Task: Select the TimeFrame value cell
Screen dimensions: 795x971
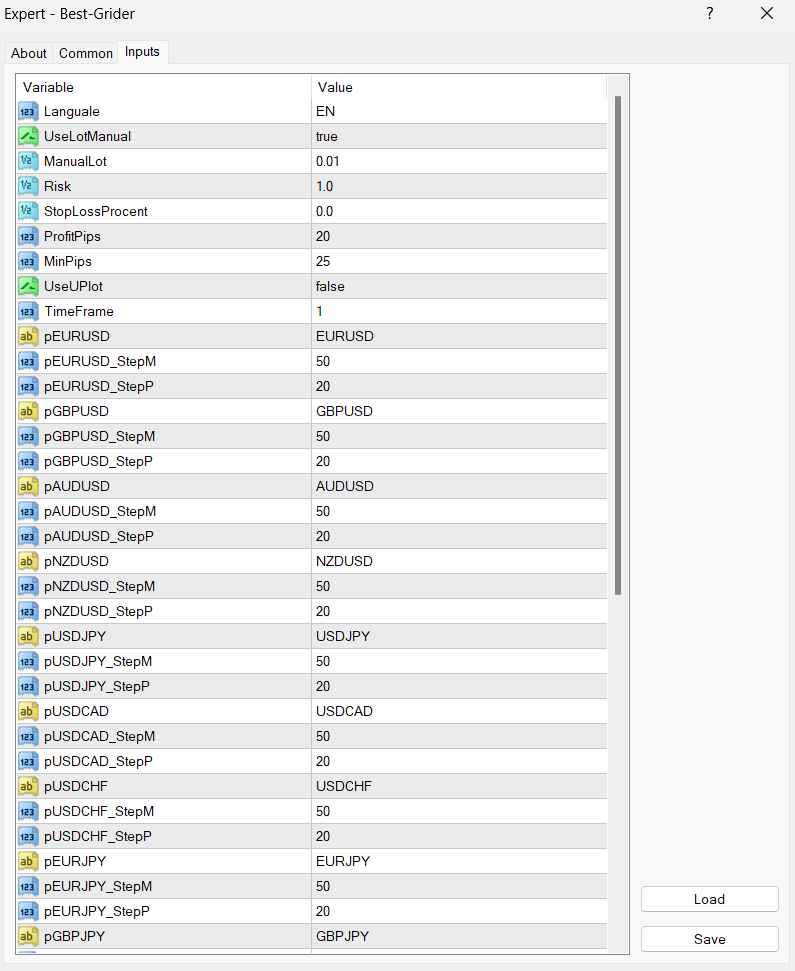Action: (x=458, y=311)
